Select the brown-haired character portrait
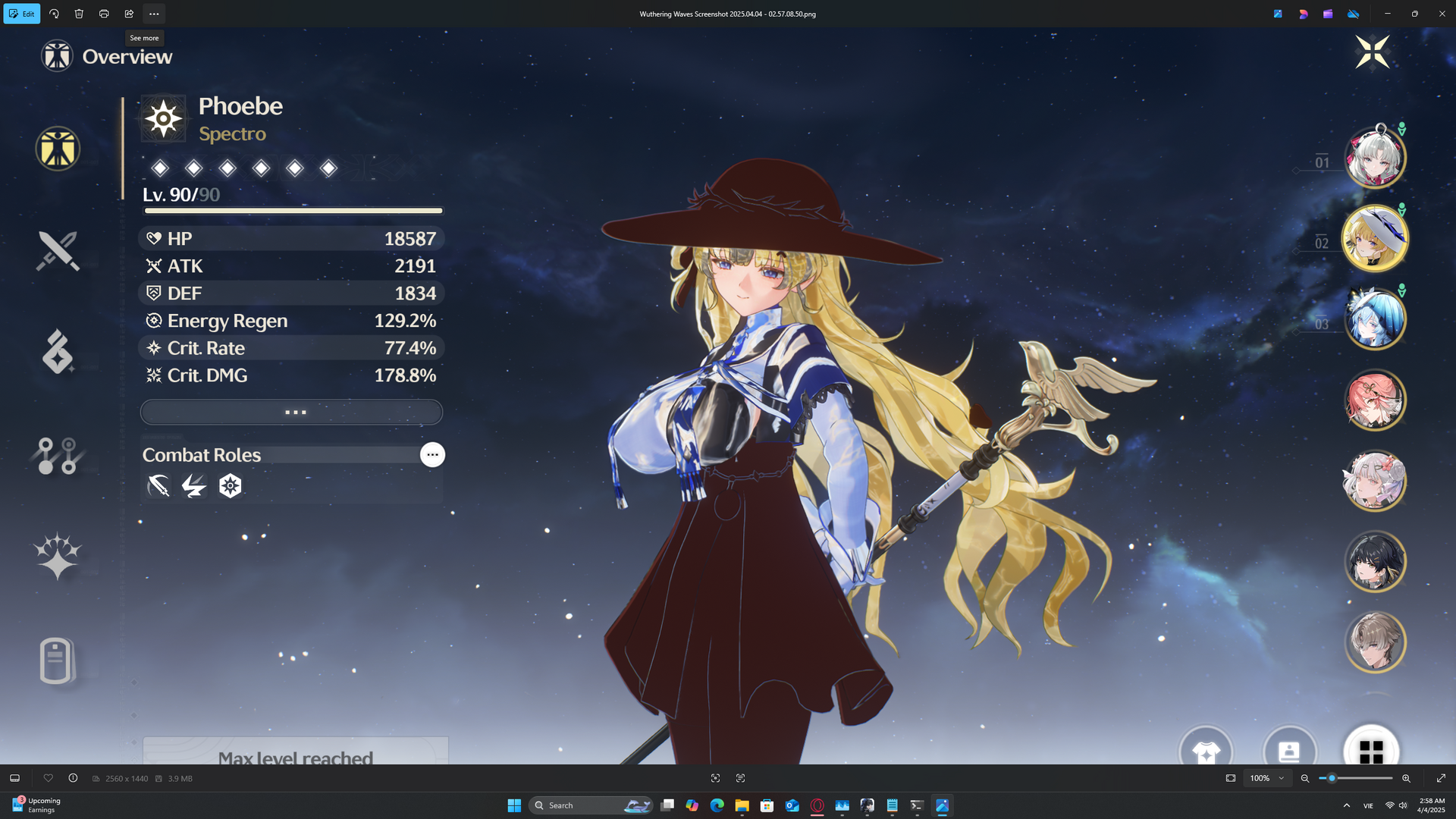This screenshot has height=819, width=1456. [1375, 642]
